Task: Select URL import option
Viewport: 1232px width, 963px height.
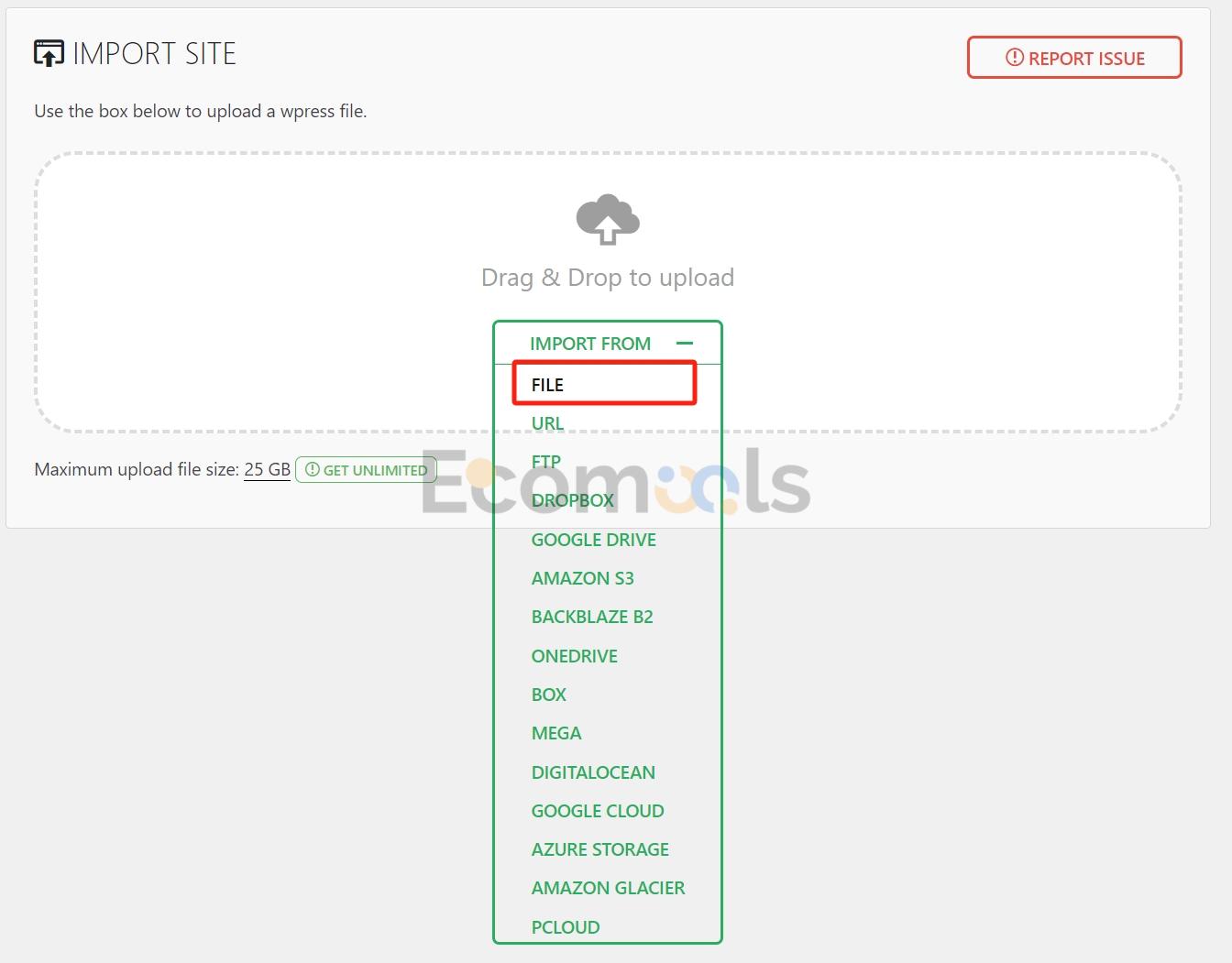Action: (547, 423)
